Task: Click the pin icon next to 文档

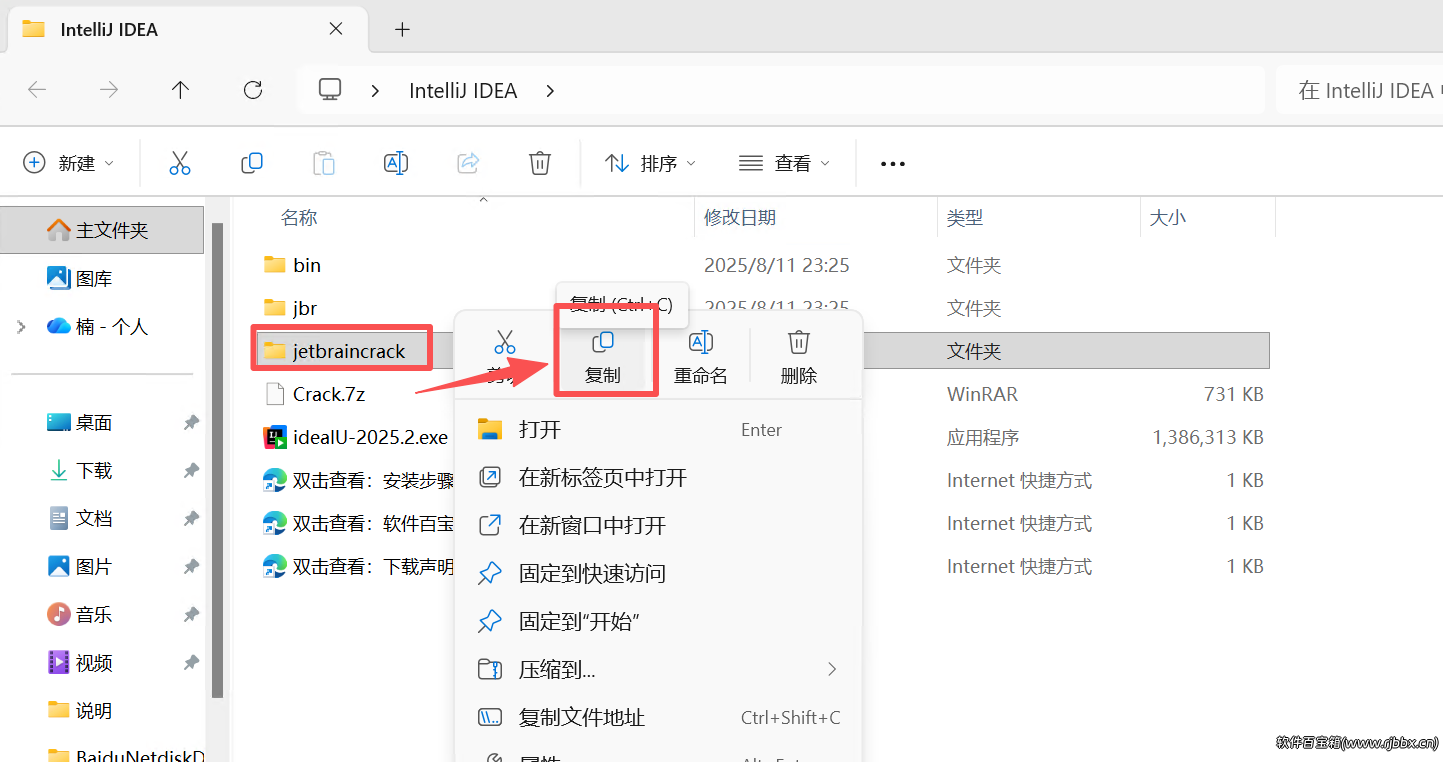Action: click(x=191, y=519)
